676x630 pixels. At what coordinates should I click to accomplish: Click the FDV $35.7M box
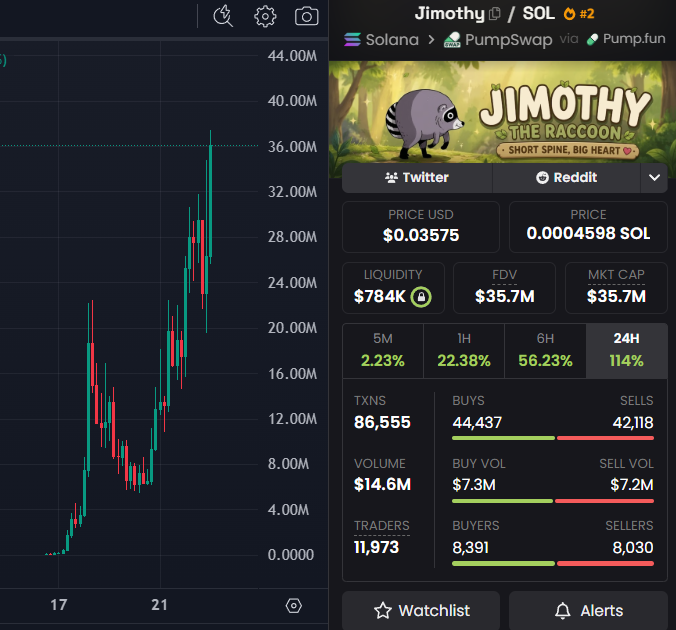pyautogui.click(x=504, y=288)
